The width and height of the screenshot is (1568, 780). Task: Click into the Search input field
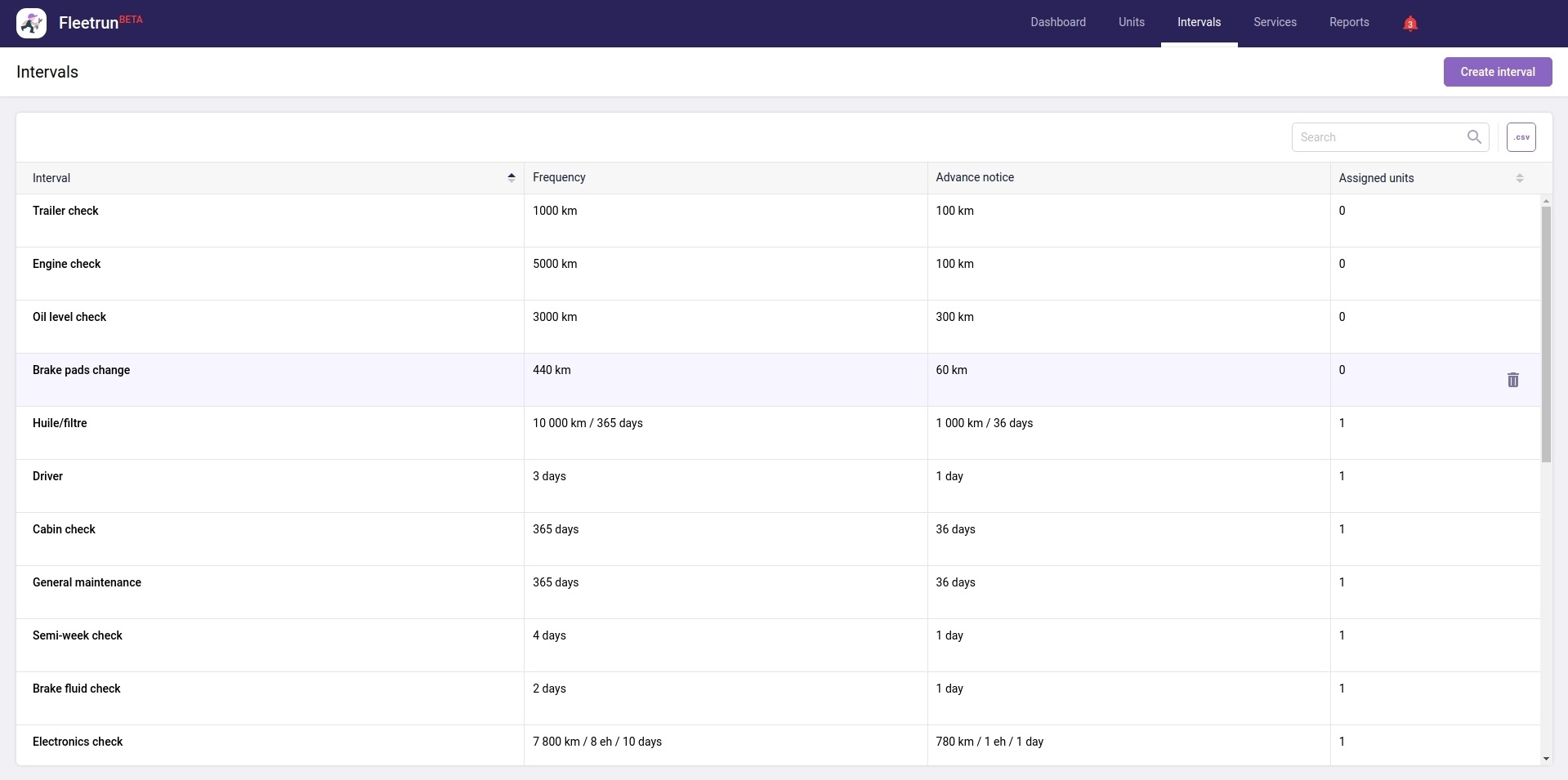1381,136
